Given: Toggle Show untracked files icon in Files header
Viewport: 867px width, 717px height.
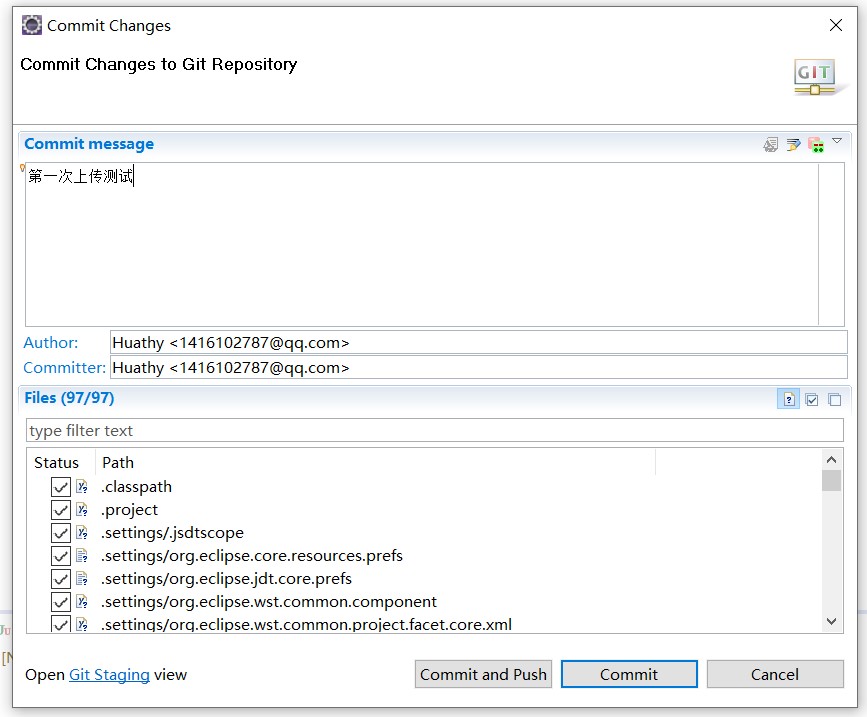Looking at the screenshot, I should [x=788, y=399].
